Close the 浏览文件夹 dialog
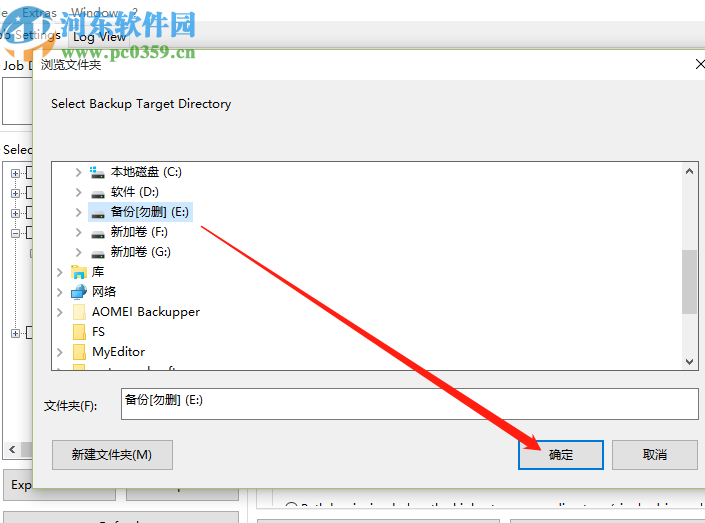 (x=699, y=64)
